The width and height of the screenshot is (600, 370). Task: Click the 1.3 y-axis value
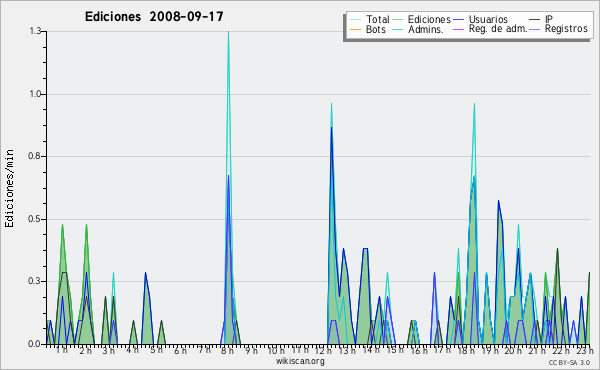point(35,31)
